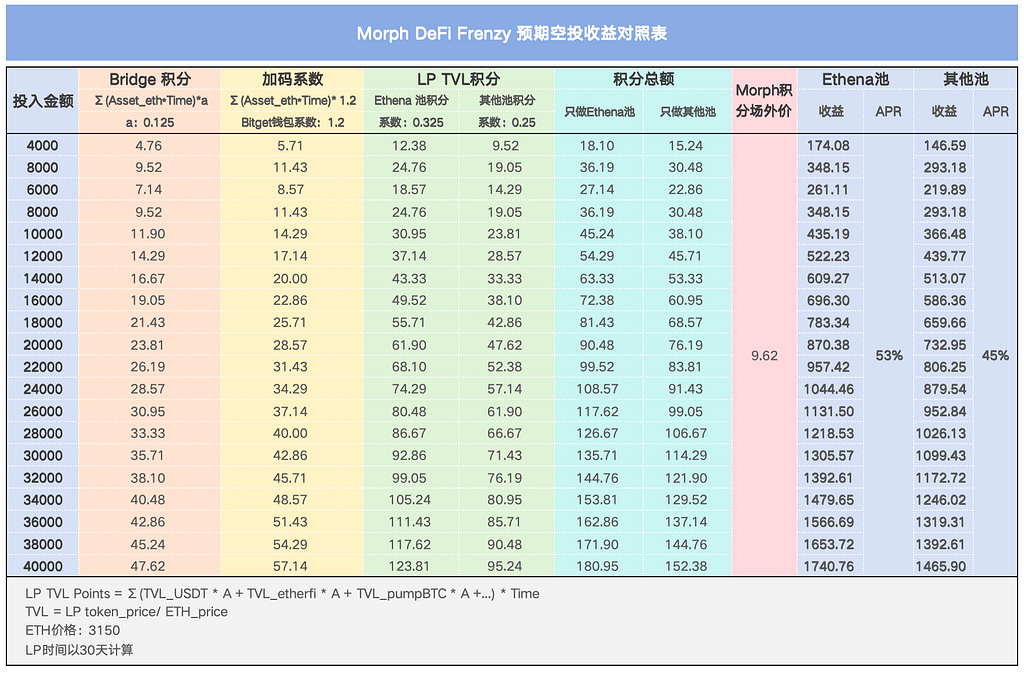Click the title 'Morph DeFi Frenzy 预期空投收益对照表'
1024x674 pixels.
coord(511,33)
